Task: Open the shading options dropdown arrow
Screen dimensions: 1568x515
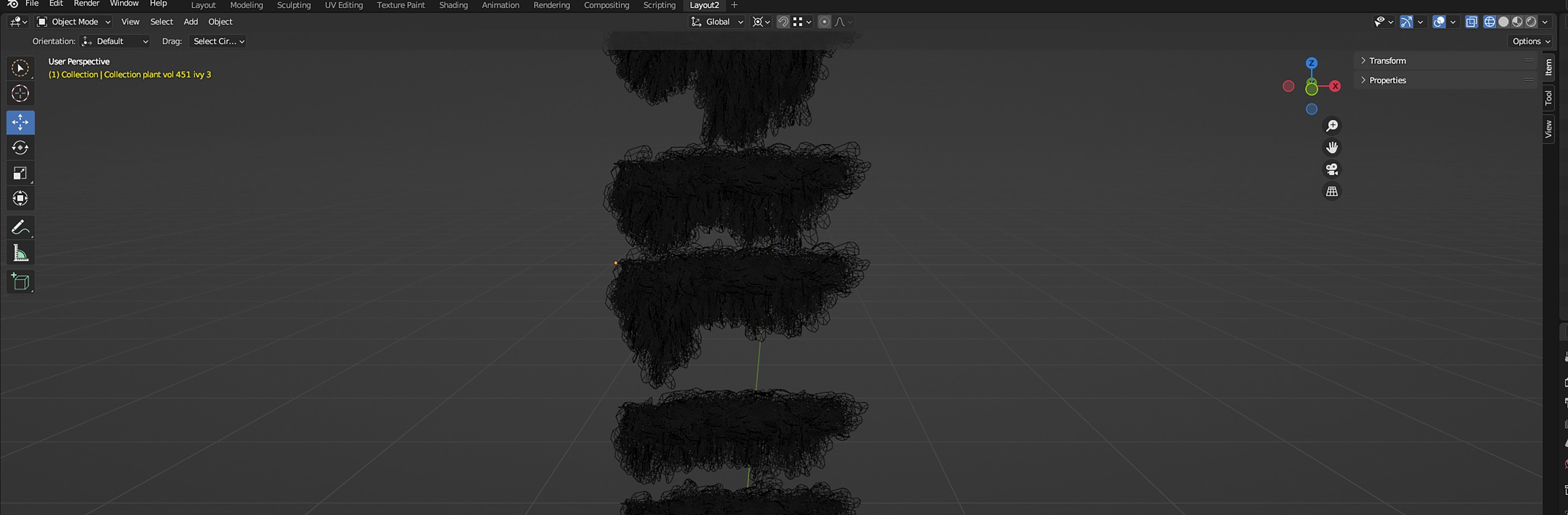Action: click(1545, 22)
